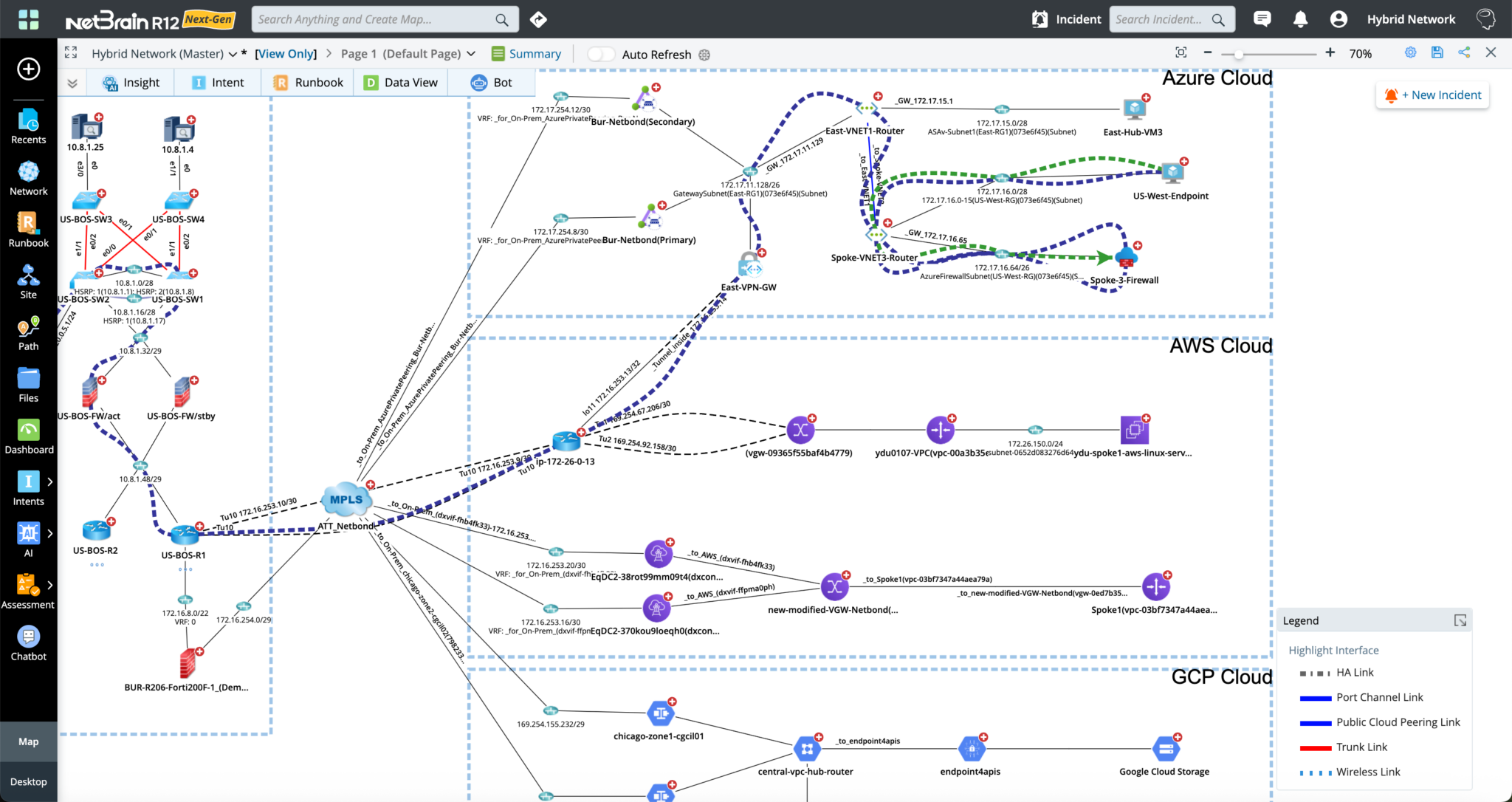
Task: Close the map with the X button
Action: pos(1491,52)
